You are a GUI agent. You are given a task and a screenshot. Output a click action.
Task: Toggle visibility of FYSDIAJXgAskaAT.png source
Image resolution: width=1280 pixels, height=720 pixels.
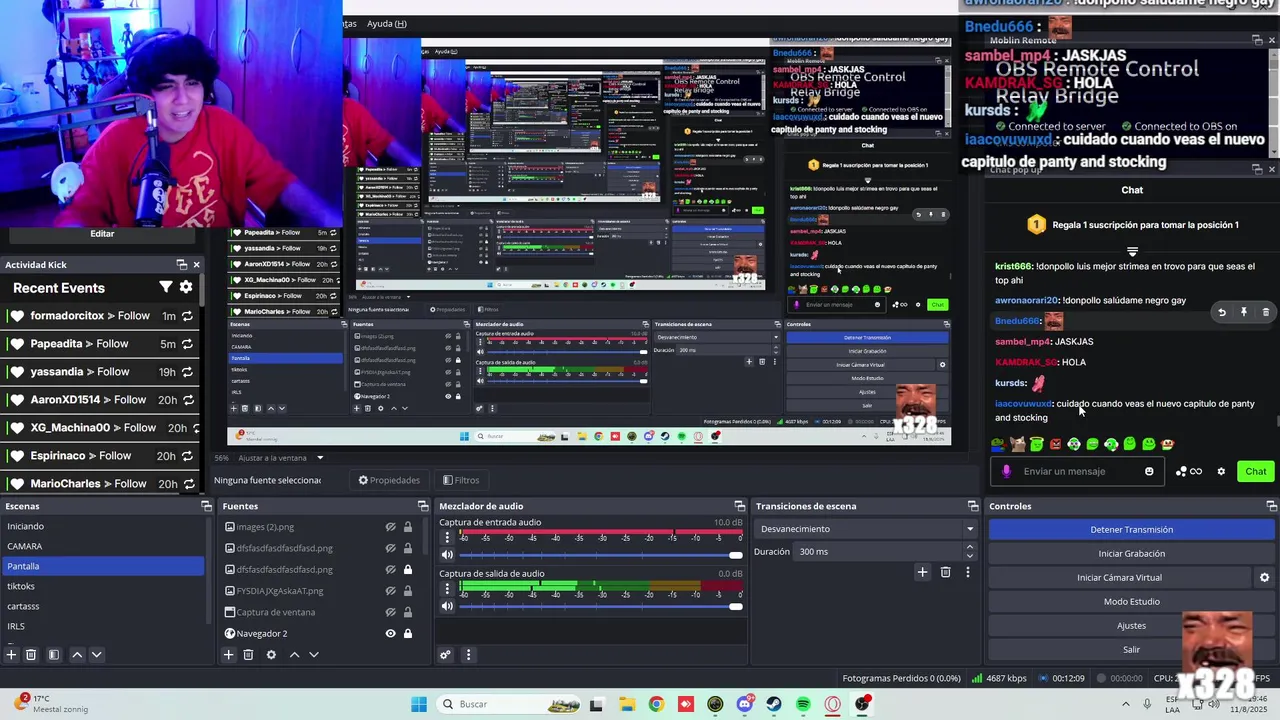(x=391, y=591)
